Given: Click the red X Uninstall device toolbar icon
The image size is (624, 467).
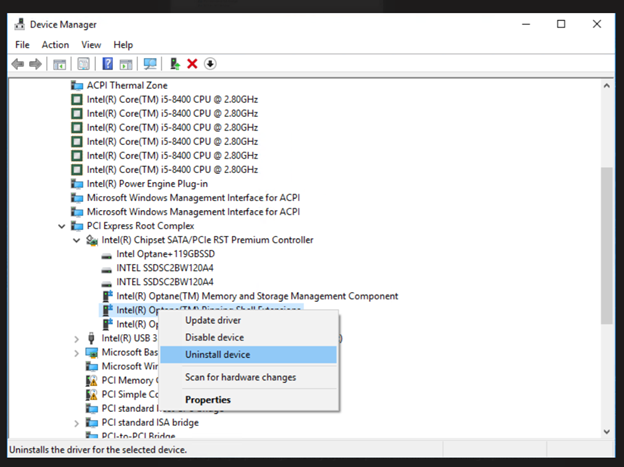Looking at the screenshot, I should (192, 64).
